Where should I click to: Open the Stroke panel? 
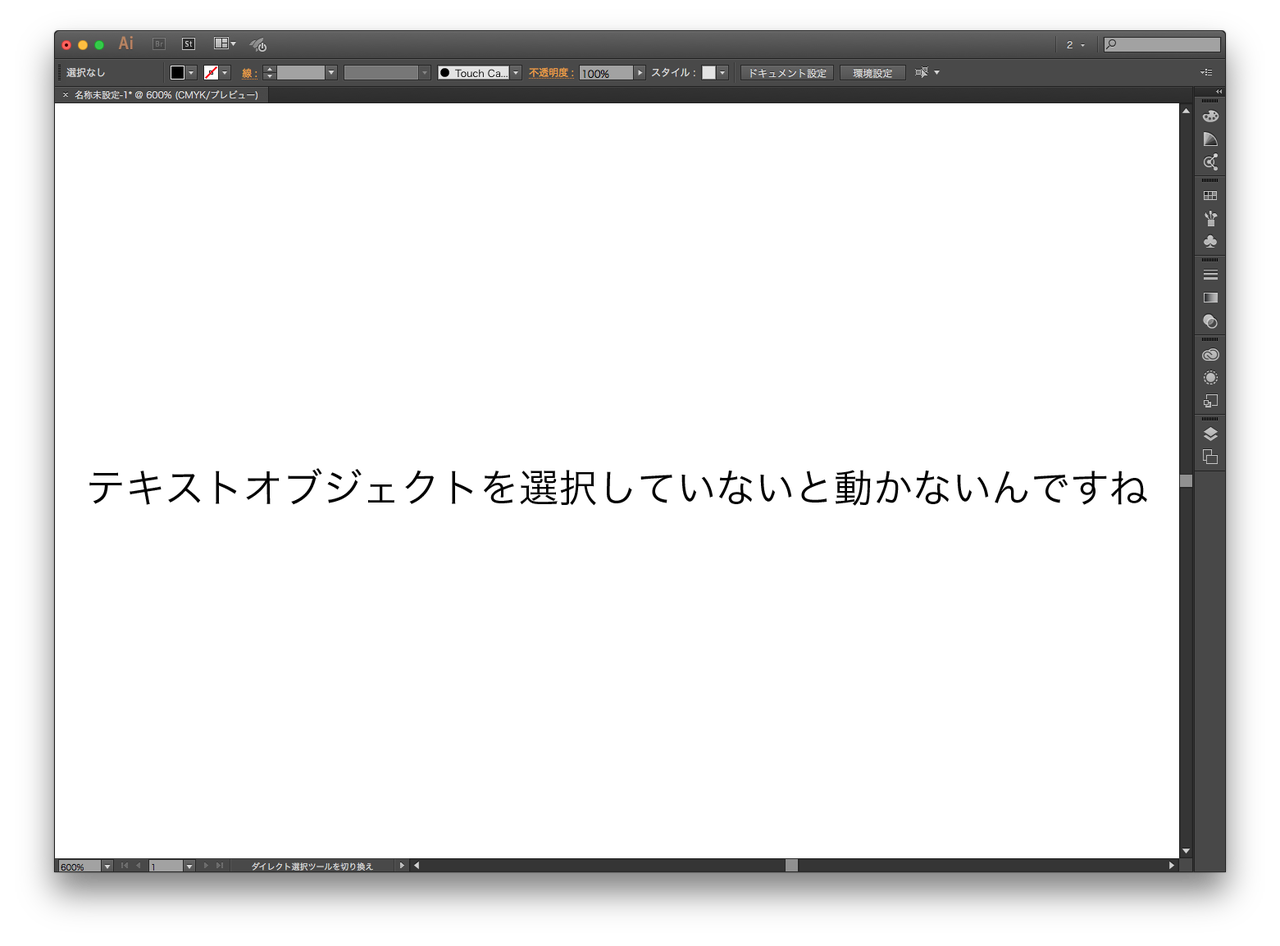pos(1210,272)
